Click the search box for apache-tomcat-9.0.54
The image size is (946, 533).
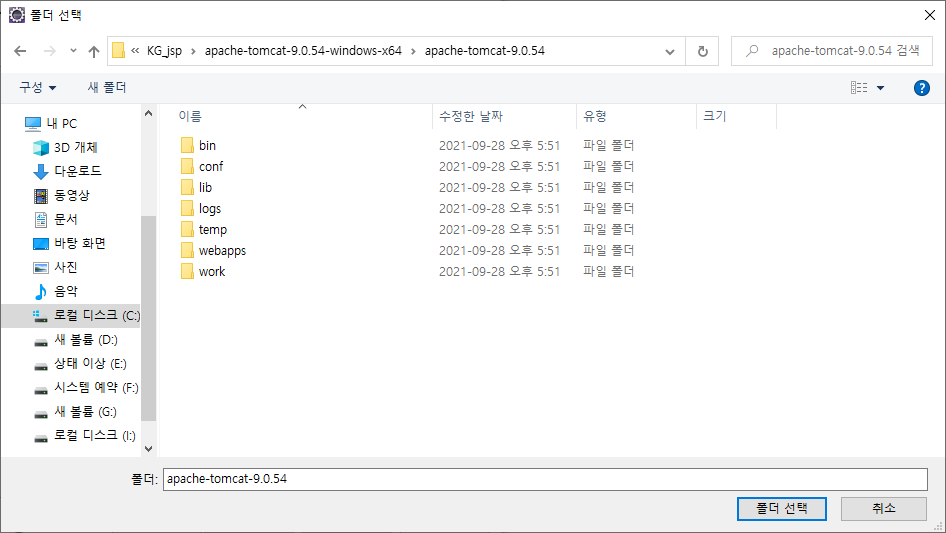(x=831, y=51)
